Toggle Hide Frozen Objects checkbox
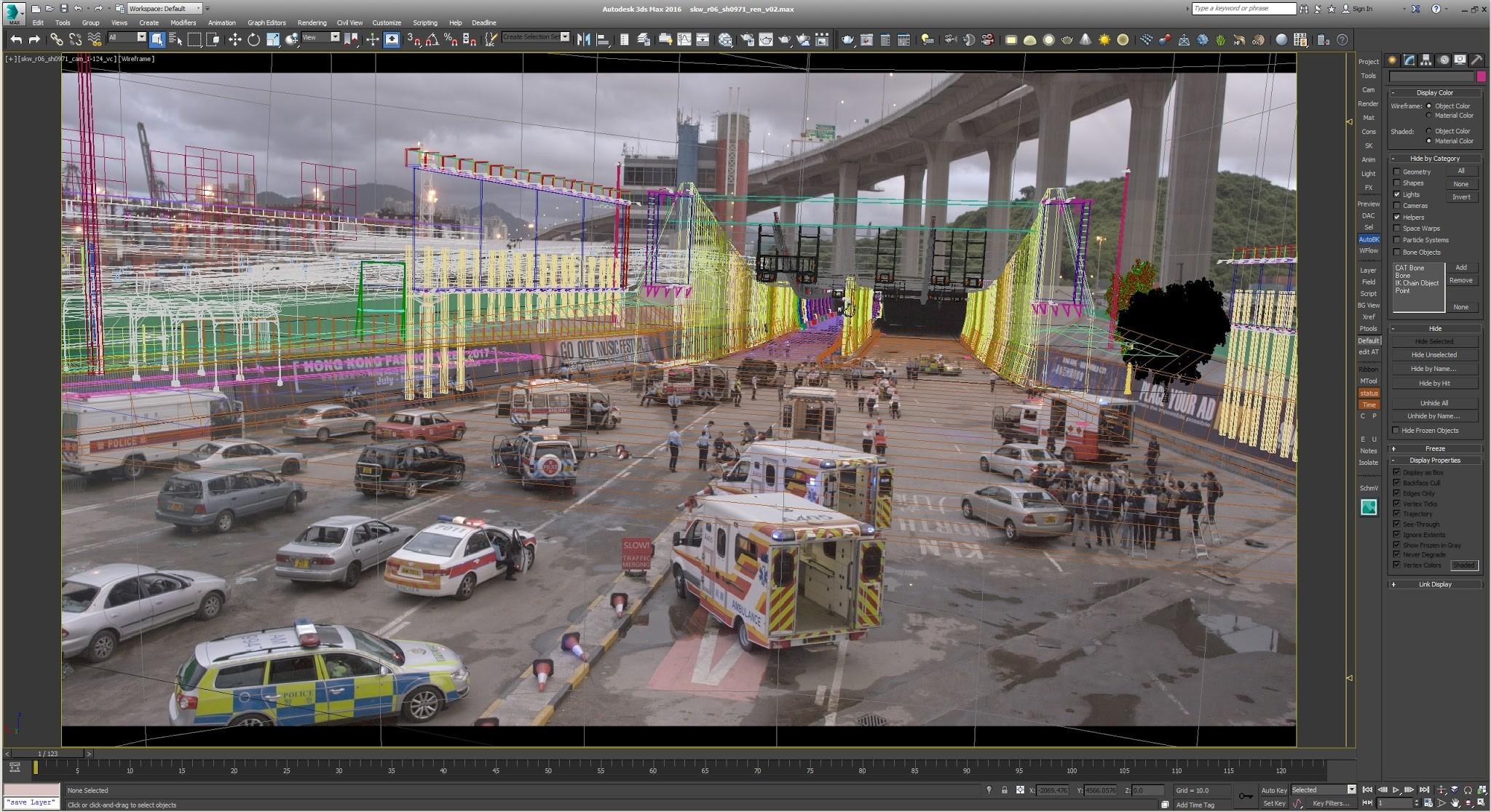Screen dimensions: 1491x812 click(1396, 430)
